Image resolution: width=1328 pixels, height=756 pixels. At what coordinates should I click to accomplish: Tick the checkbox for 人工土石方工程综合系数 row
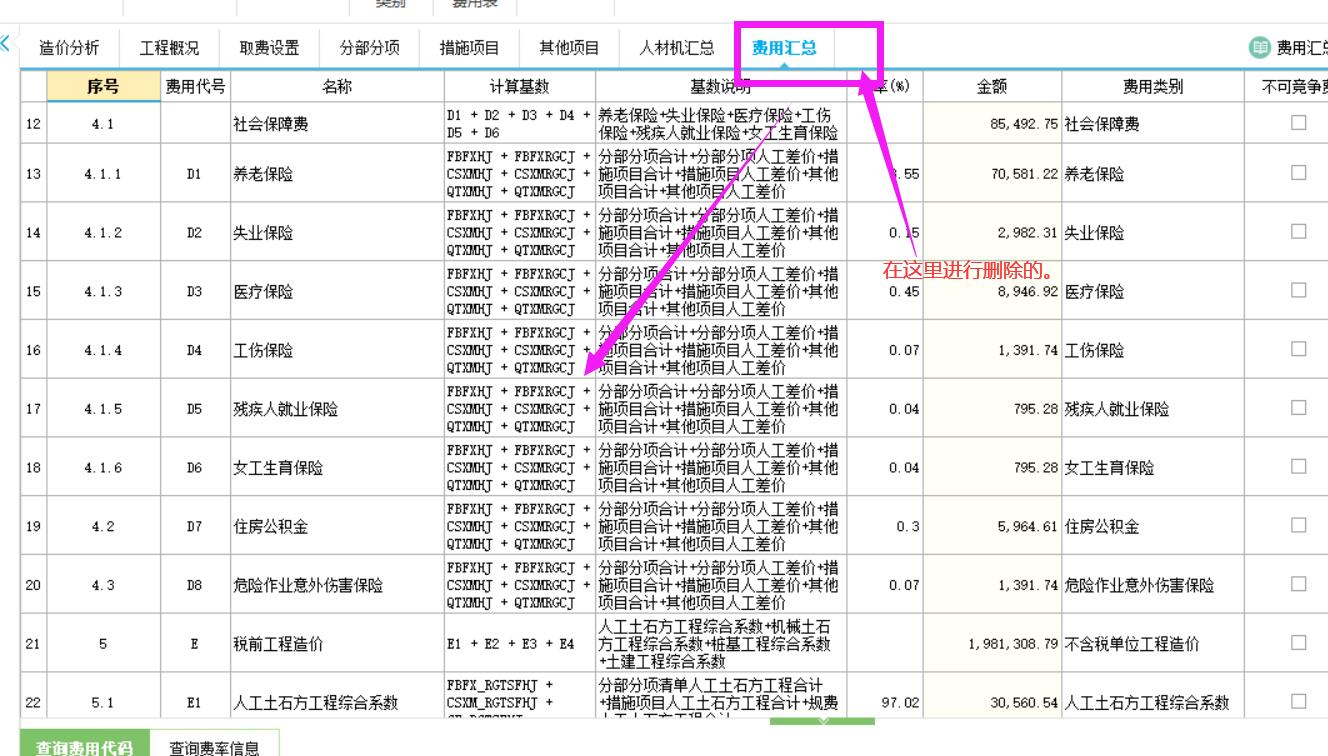[1299, 701]
